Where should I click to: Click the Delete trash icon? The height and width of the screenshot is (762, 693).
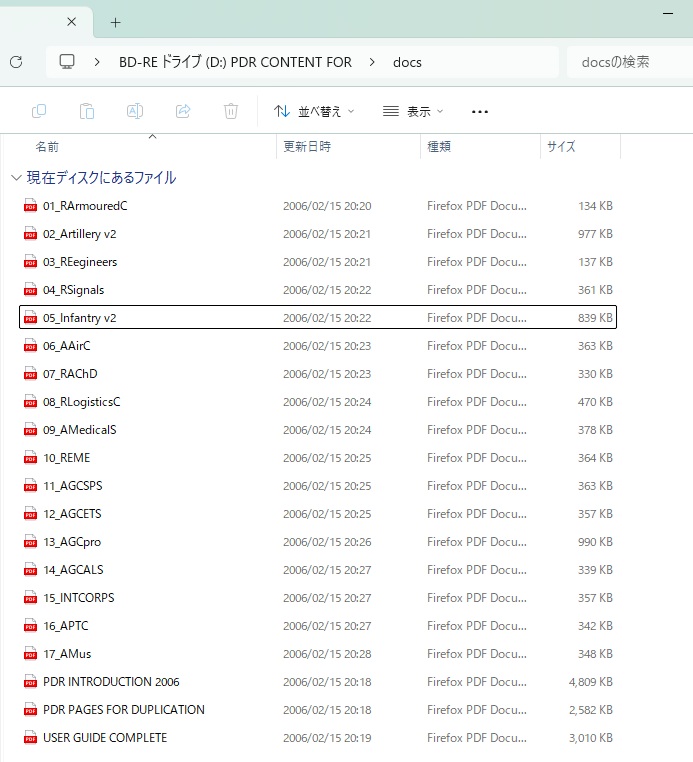pos(231,111)
